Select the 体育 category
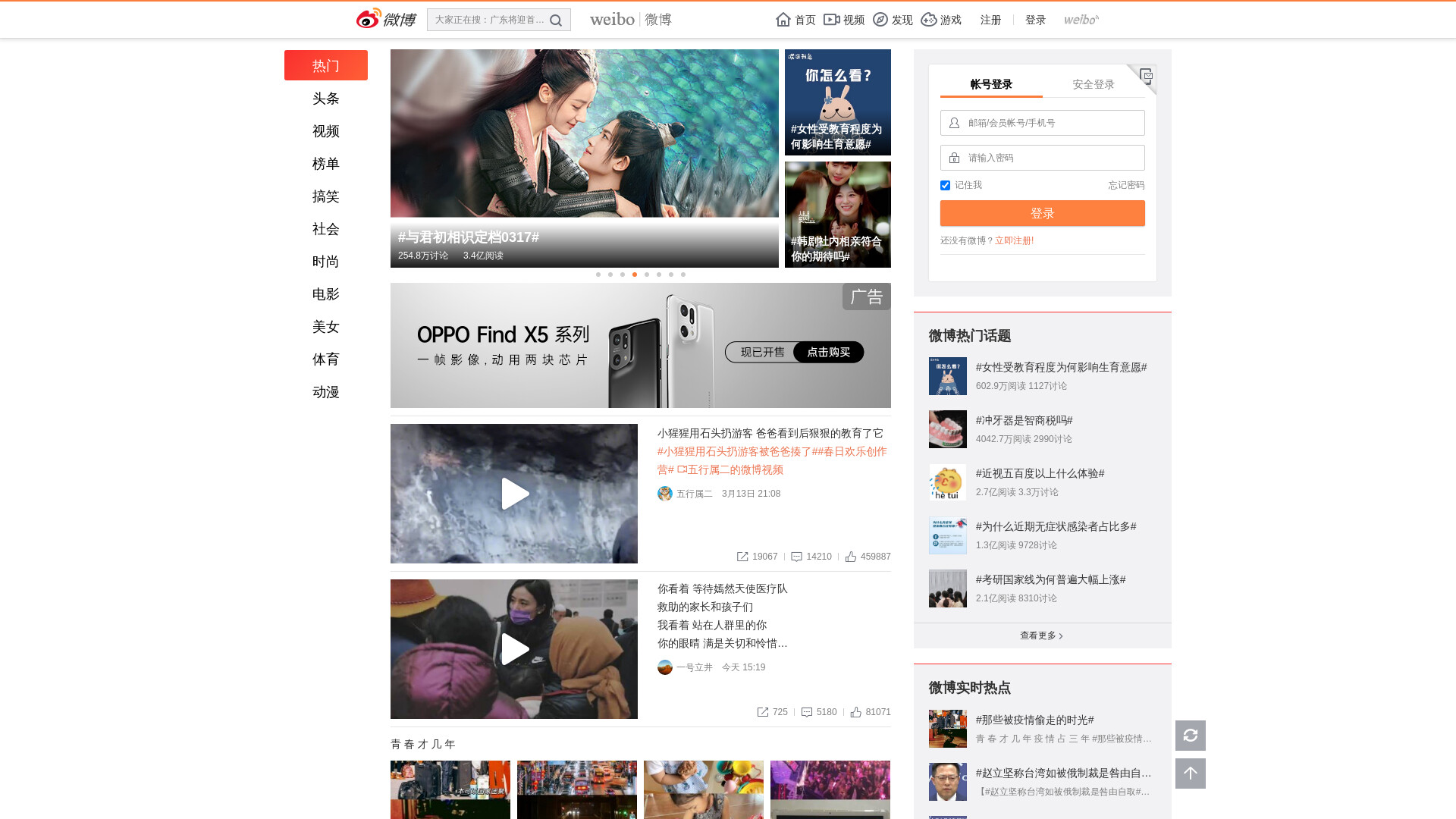 [x=326, y=359]
